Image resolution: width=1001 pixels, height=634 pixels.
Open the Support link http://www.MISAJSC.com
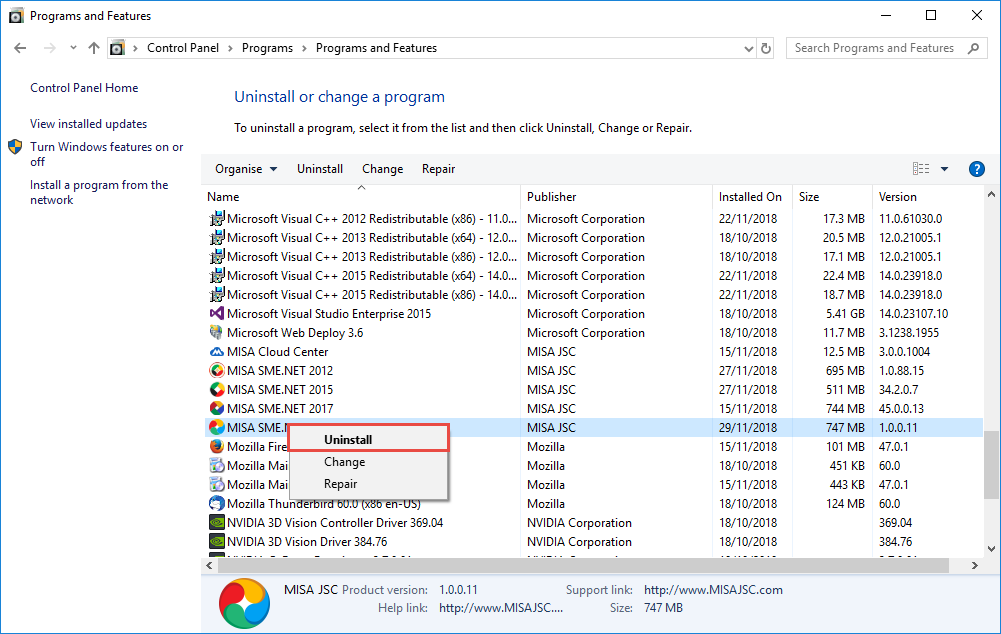(x=713, y=590)
